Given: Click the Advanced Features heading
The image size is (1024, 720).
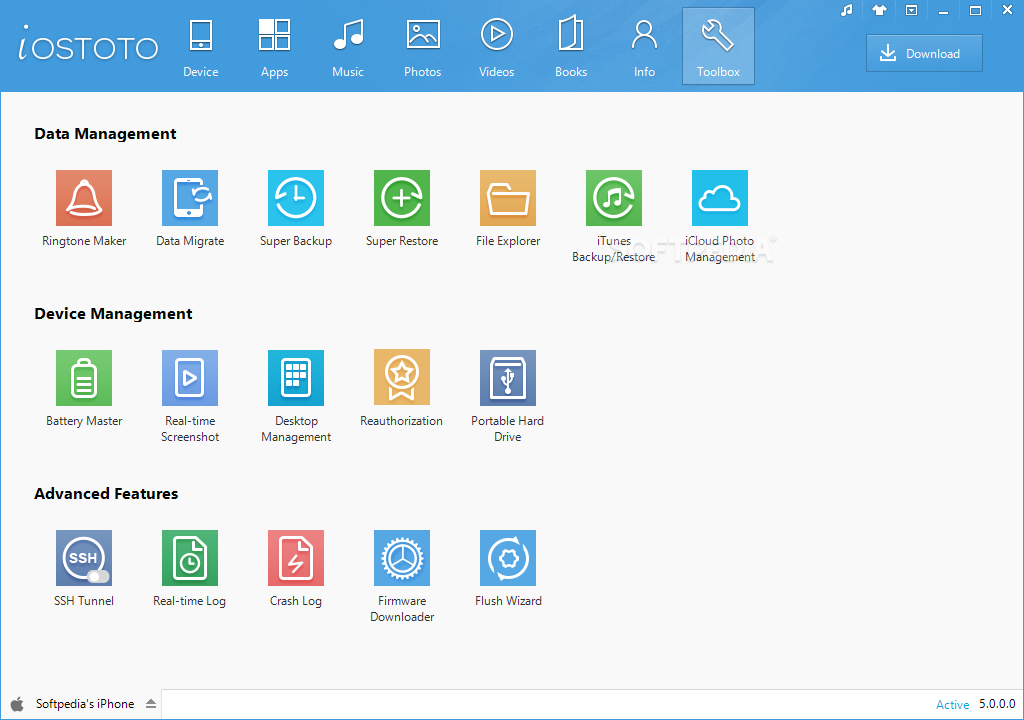Looking at the screenshot, I should pos(106,493).
